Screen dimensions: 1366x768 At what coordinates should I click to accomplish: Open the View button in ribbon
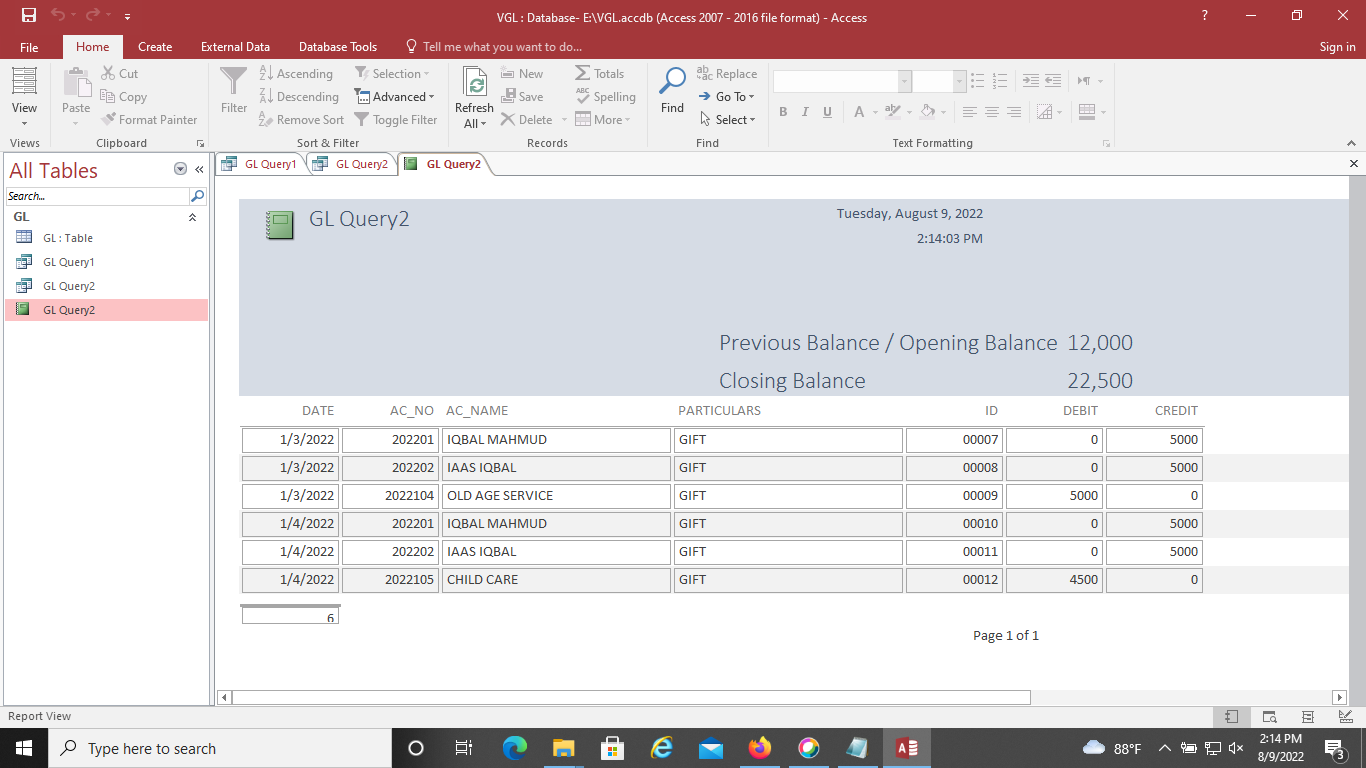coord(24,97)
